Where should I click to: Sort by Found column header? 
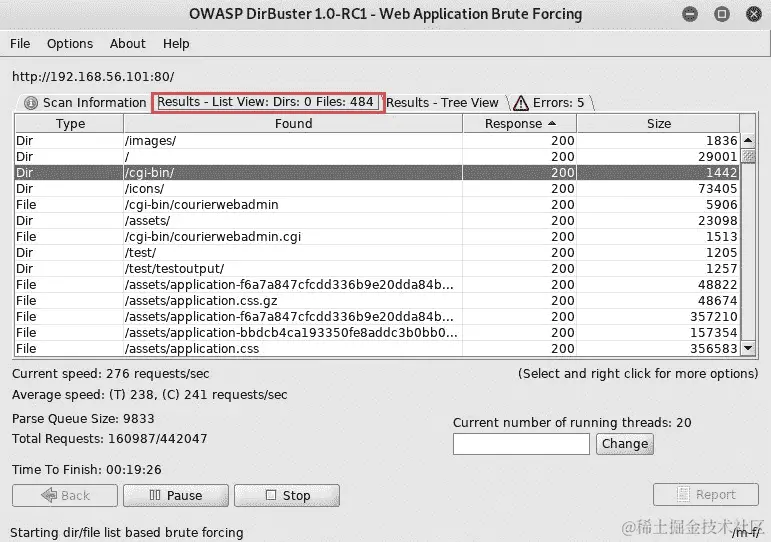tap(293, 123)
